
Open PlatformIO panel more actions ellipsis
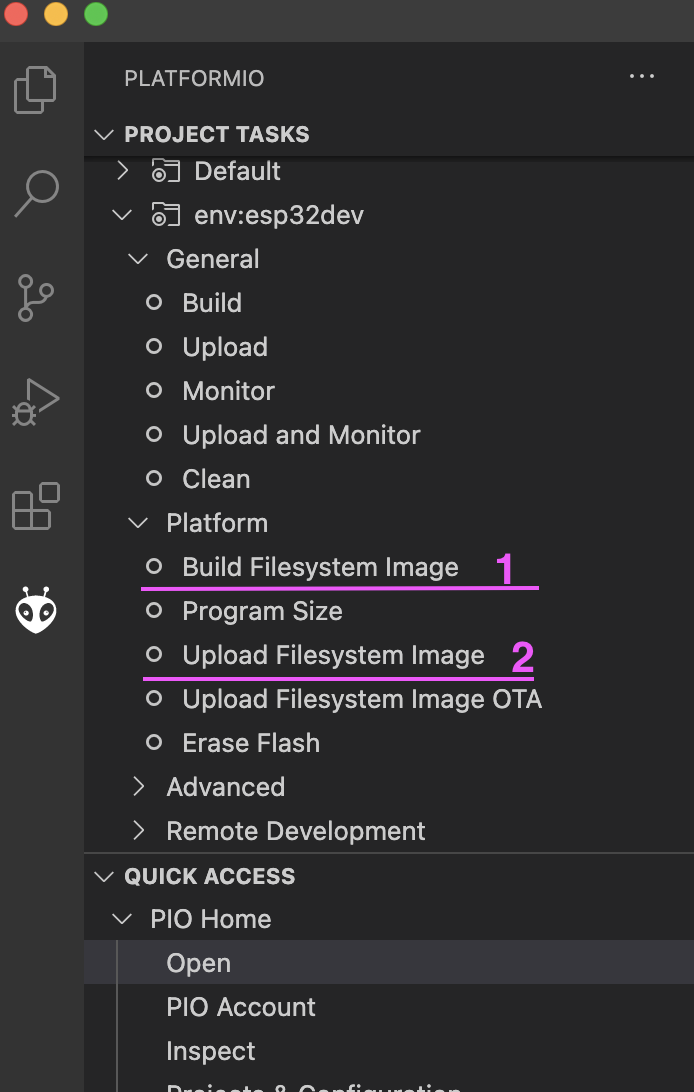pos(641,77)
